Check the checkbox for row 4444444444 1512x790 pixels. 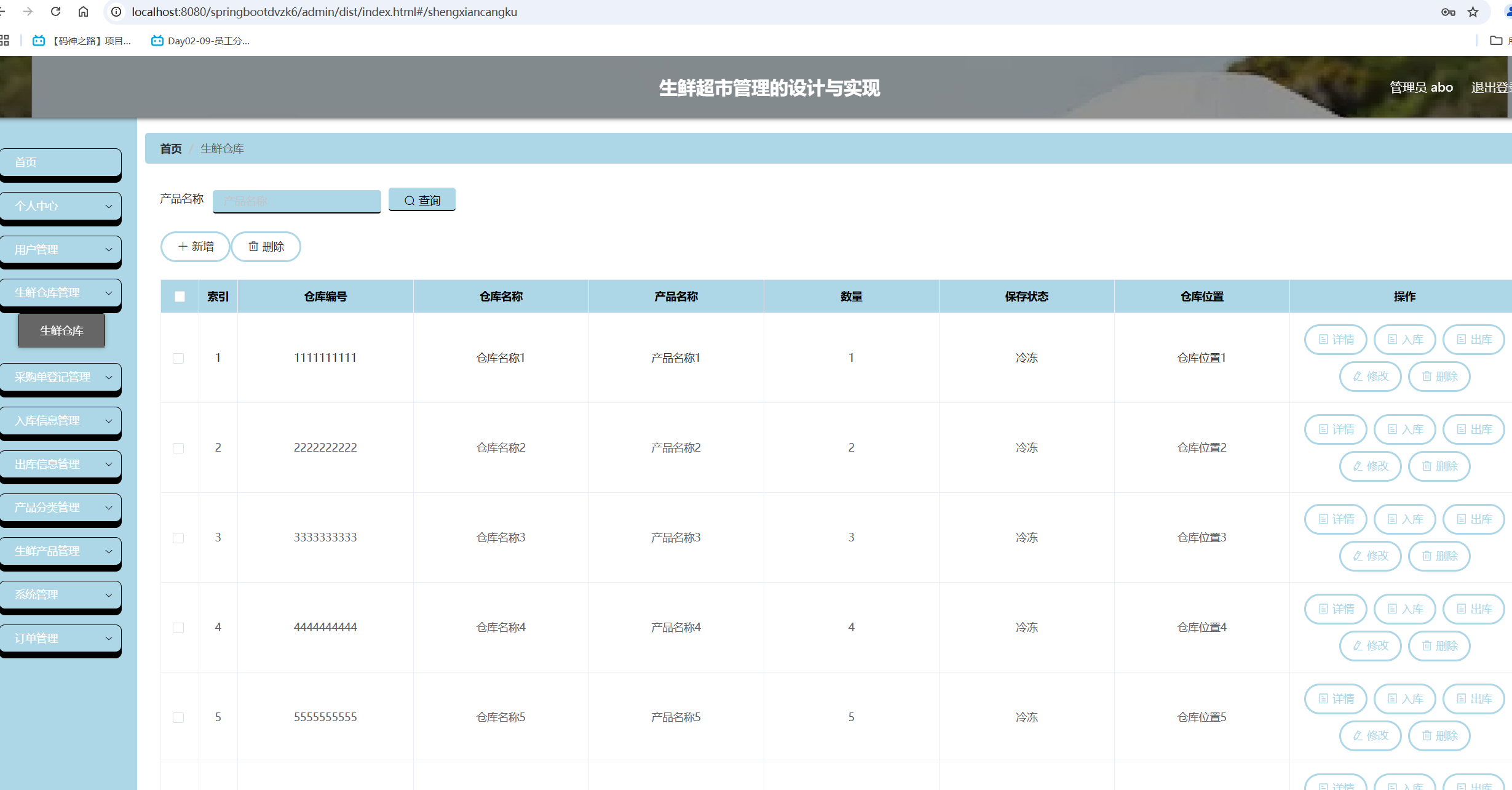[178, 628]
